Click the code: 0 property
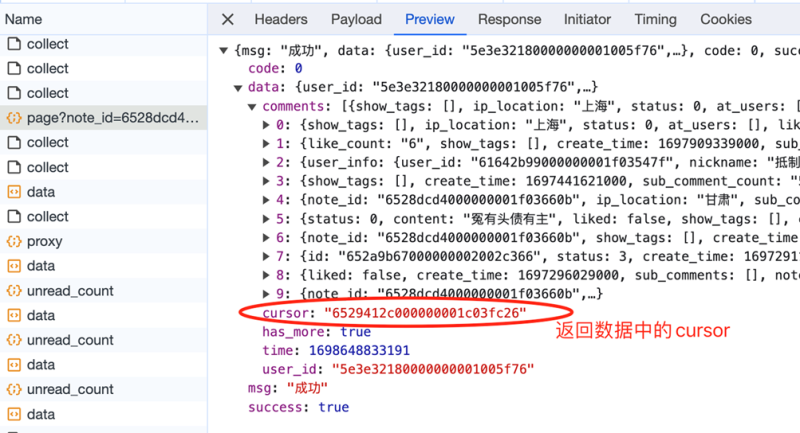800x433 pixels. 275,68
